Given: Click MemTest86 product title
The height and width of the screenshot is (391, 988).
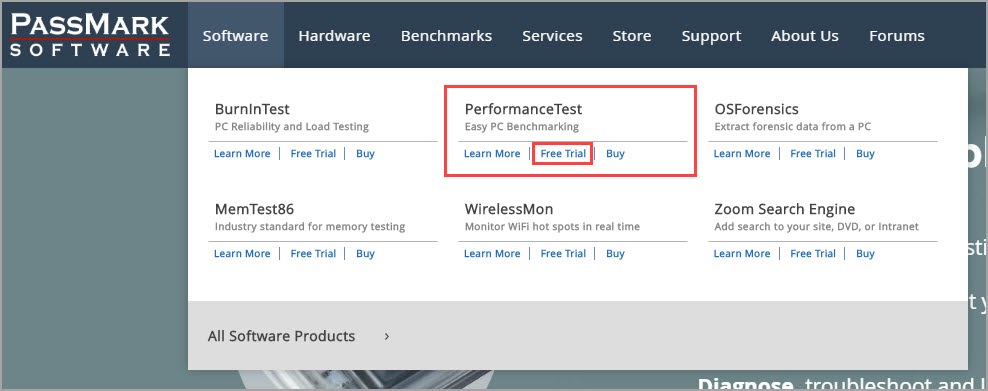Looking at the screenshot, I should tap(255, 209).
